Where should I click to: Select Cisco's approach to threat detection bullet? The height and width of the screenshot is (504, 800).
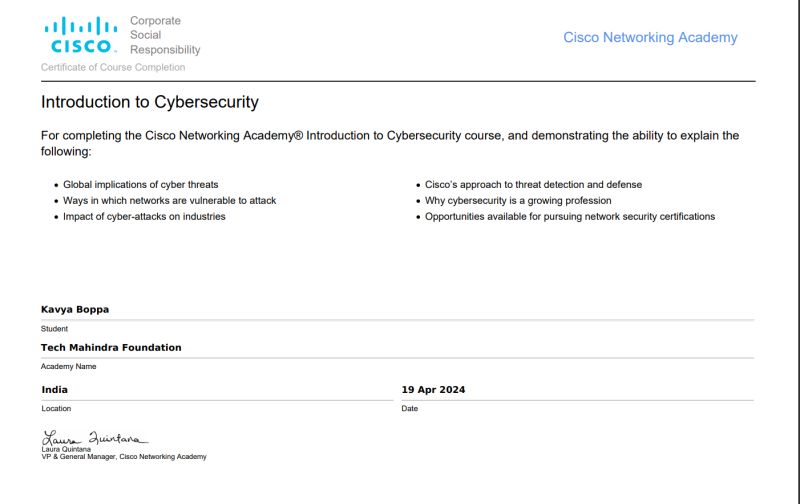click(x=533, y=185)
